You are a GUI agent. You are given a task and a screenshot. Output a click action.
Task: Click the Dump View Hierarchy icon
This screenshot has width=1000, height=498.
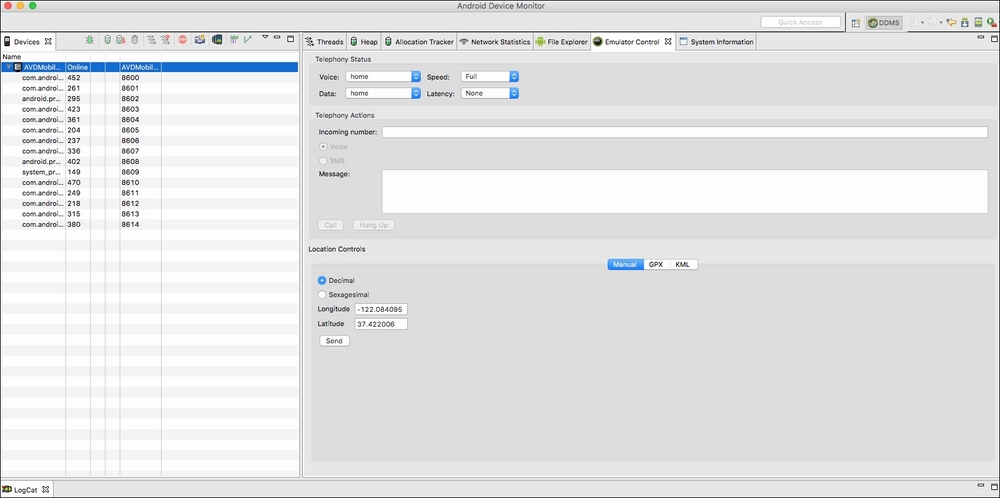pyautogui.click(x=216, y=41)
